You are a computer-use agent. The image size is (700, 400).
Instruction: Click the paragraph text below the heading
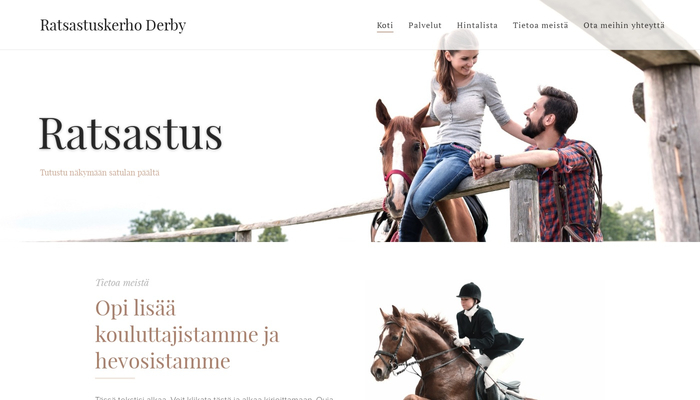point(214,397)
